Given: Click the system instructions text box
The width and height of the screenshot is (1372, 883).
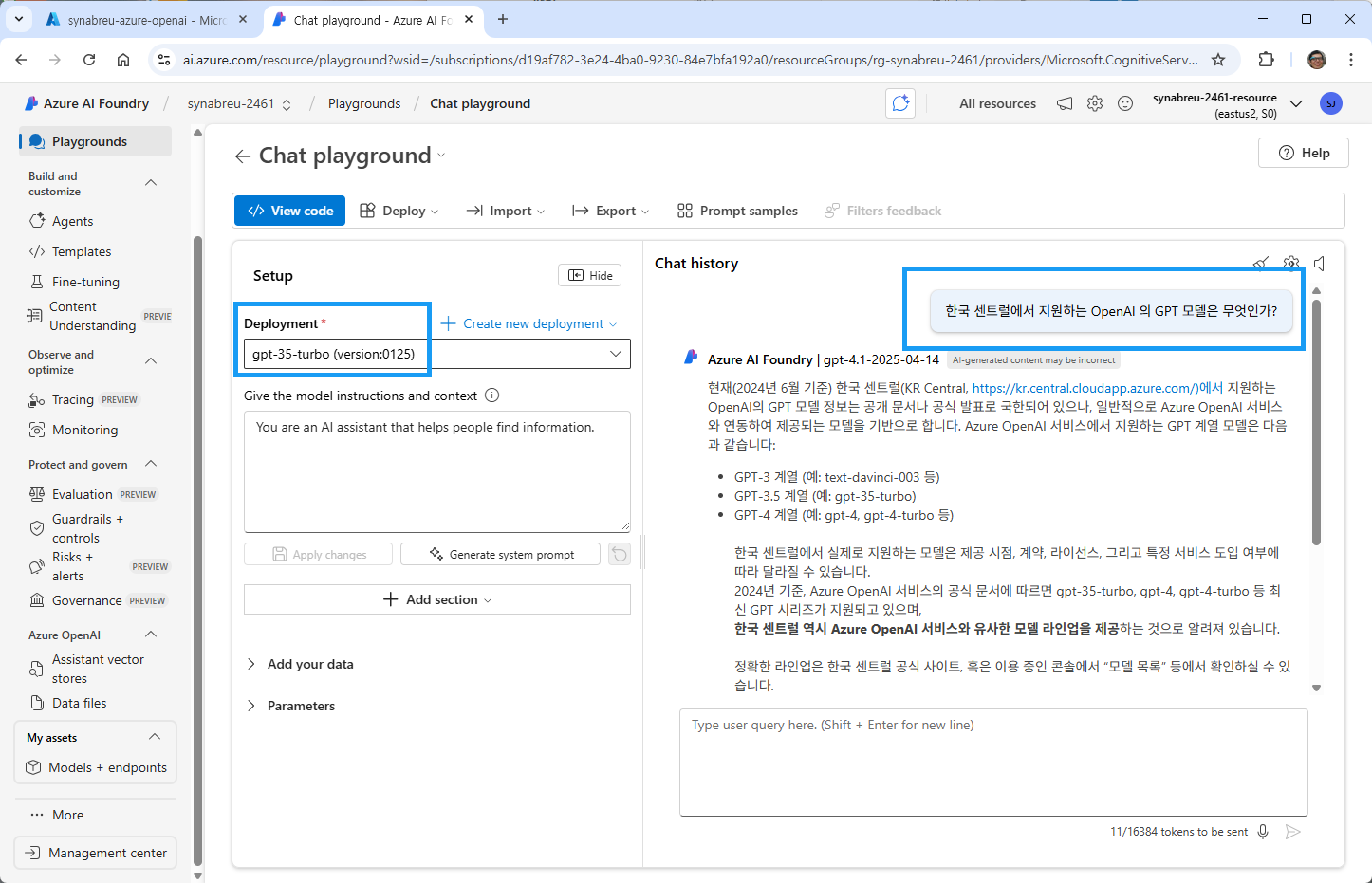Looking at the screenshot, I should (437, 471).
